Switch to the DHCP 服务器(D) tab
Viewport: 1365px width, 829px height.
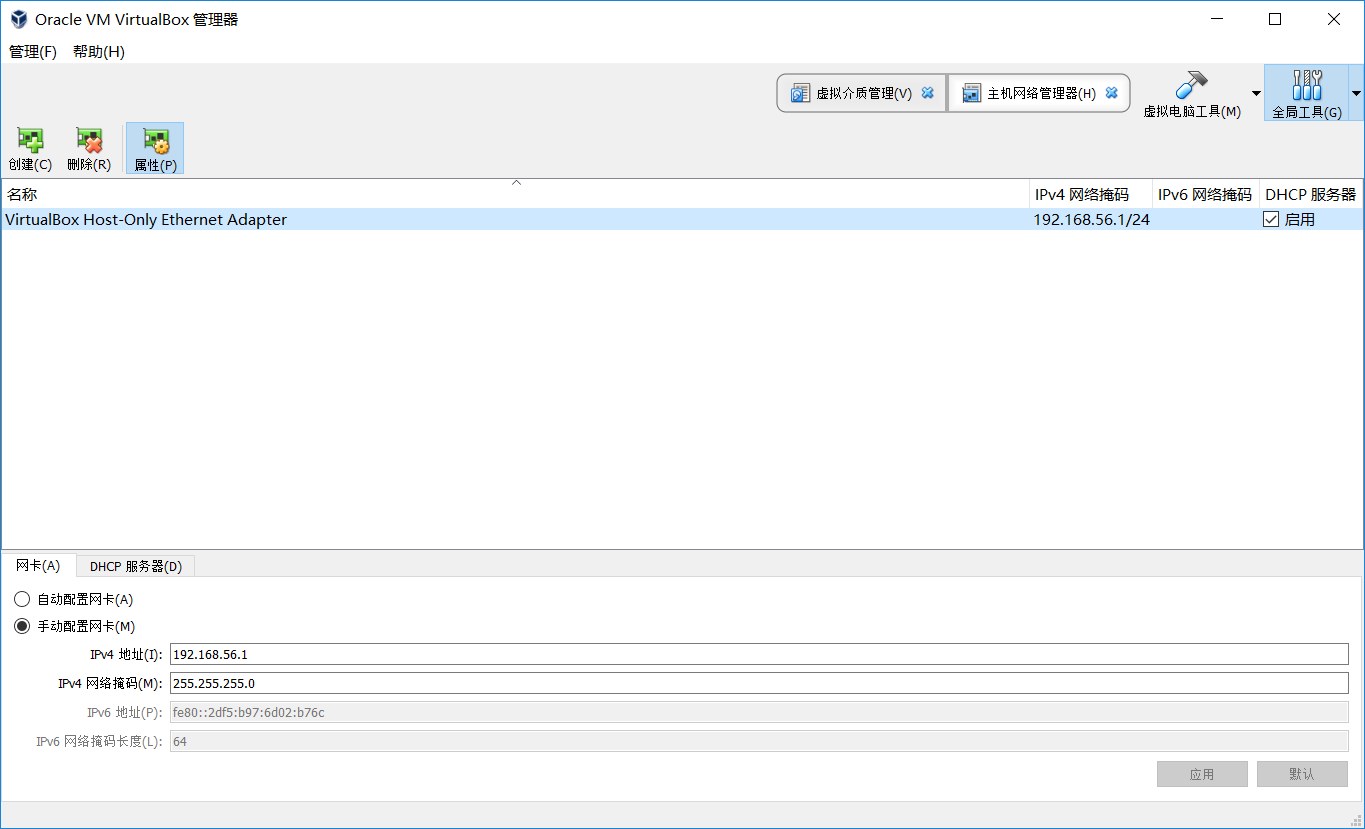point(136,566)
